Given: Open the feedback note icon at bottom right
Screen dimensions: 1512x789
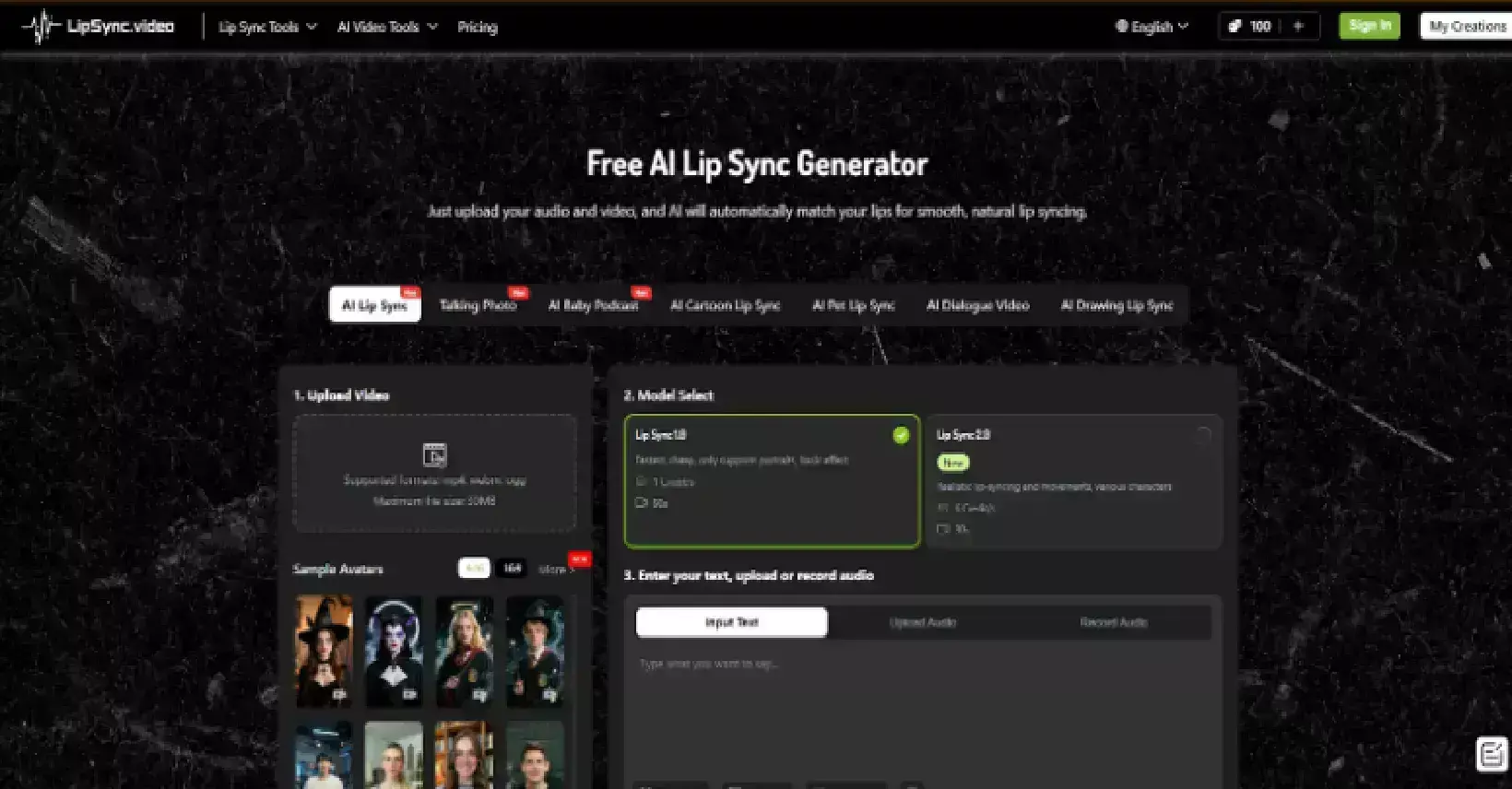Looking at the screenshot, I should pyautogui.click(x=1491, y=754).
